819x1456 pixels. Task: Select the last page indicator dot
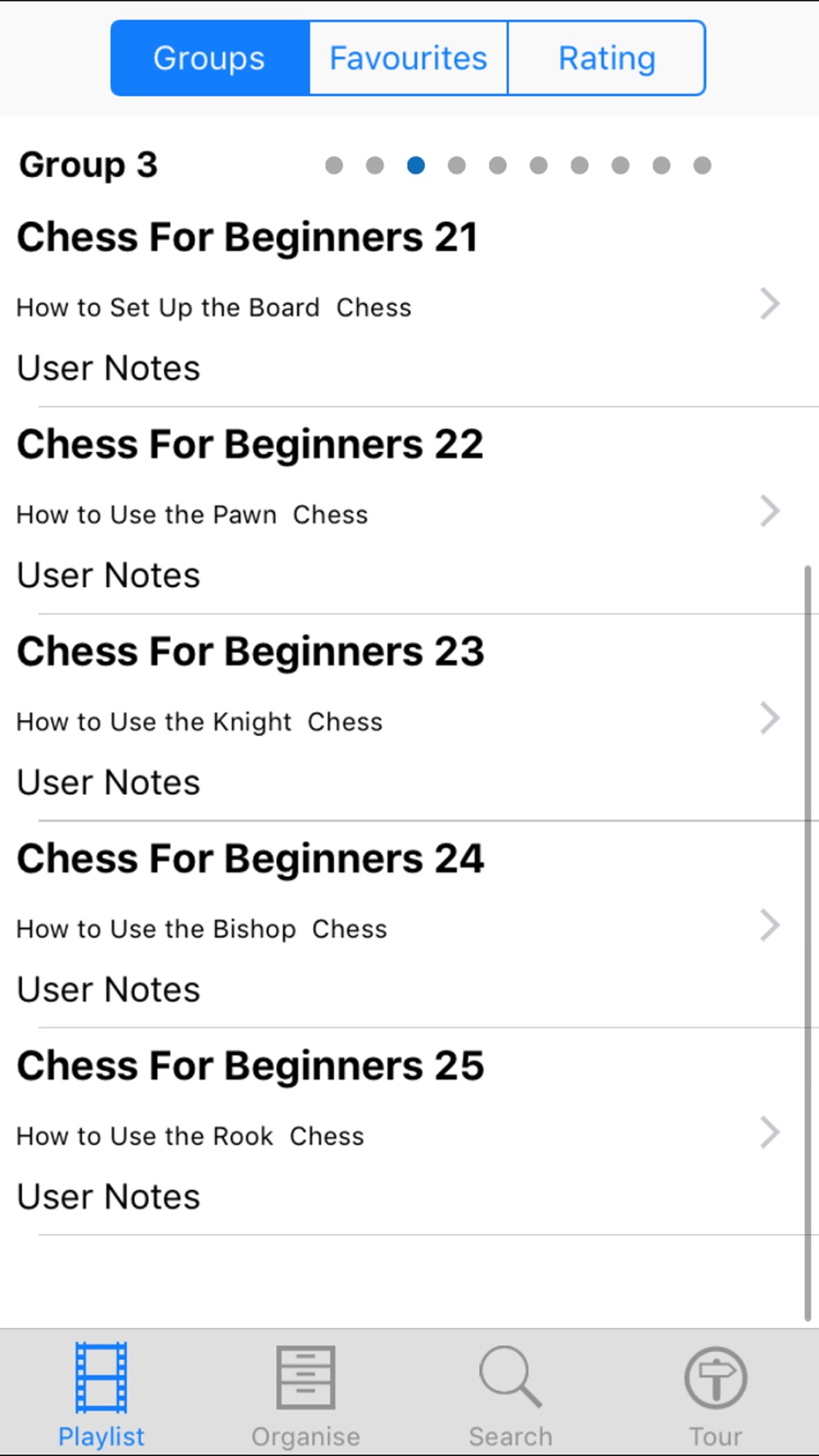(x=702, y=165)
